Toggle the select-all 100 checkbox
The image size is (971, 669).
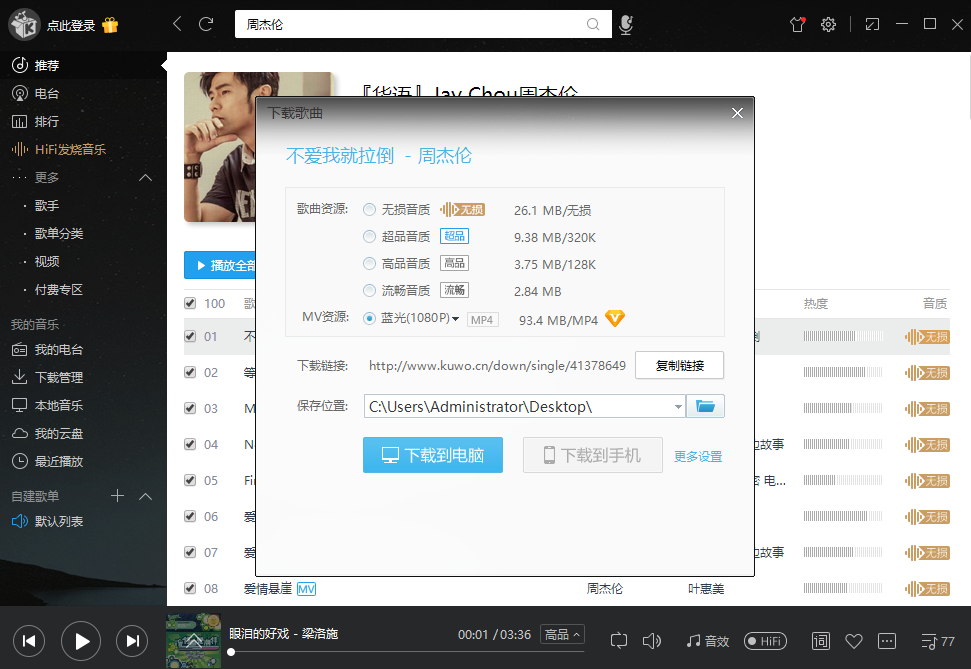(x=190, y=303)
